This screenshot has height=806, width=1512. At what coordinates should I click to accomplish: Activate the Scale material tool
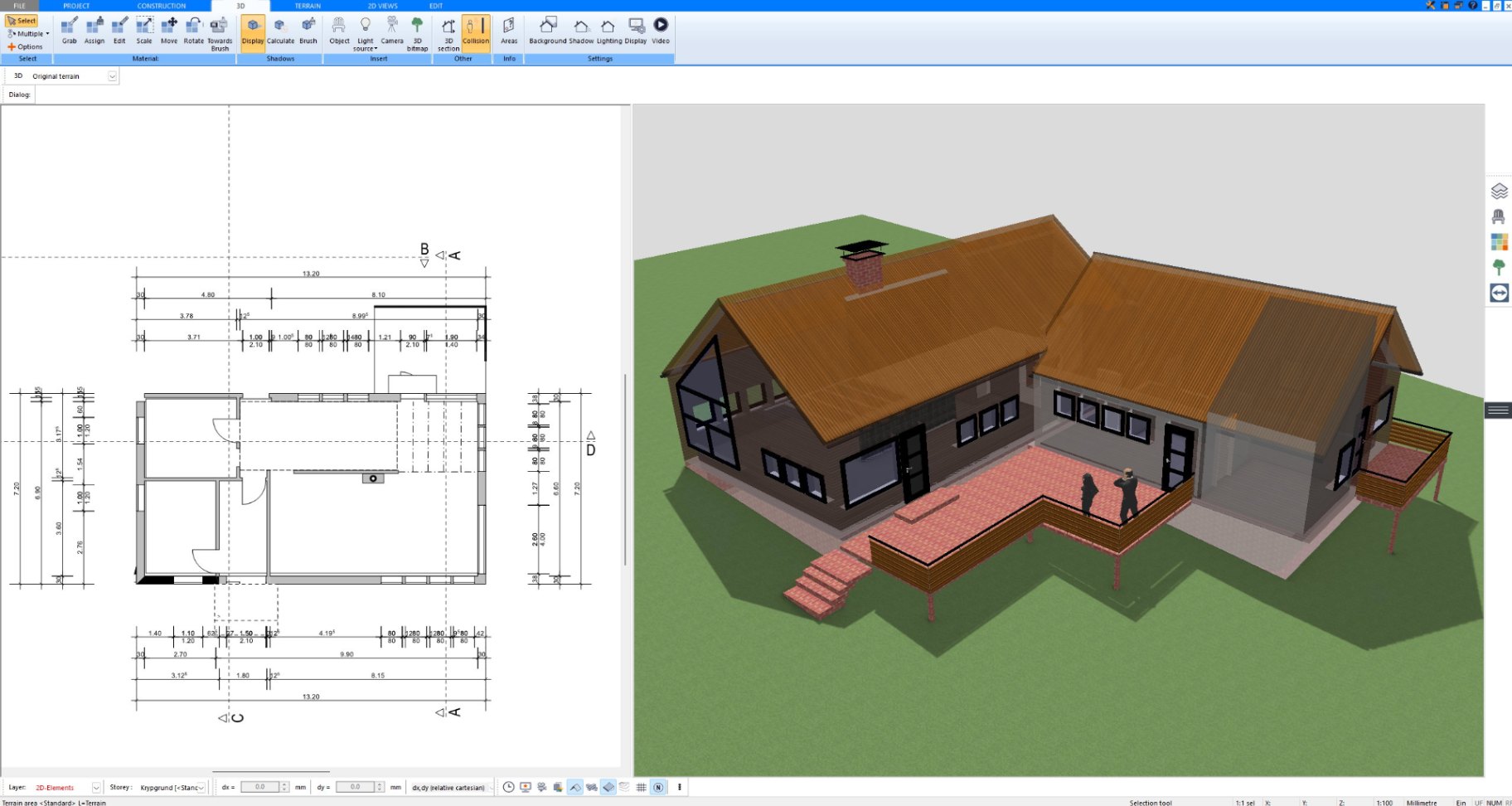click(144, 31)
